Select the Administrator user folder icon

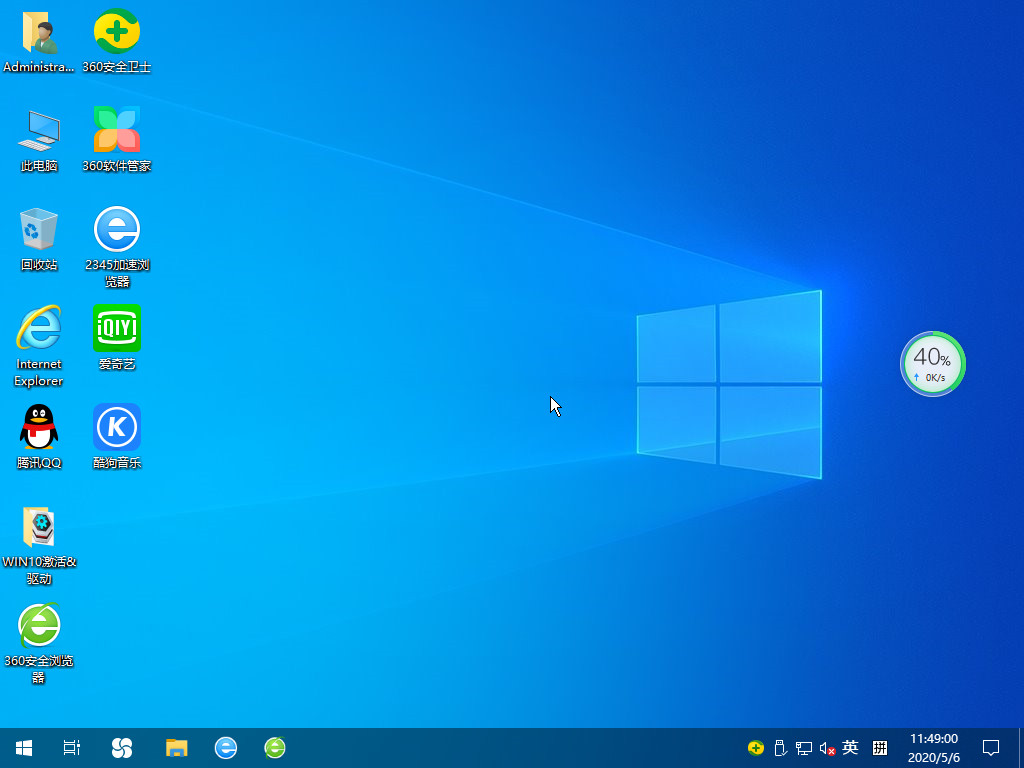click(x=39, y=33)
